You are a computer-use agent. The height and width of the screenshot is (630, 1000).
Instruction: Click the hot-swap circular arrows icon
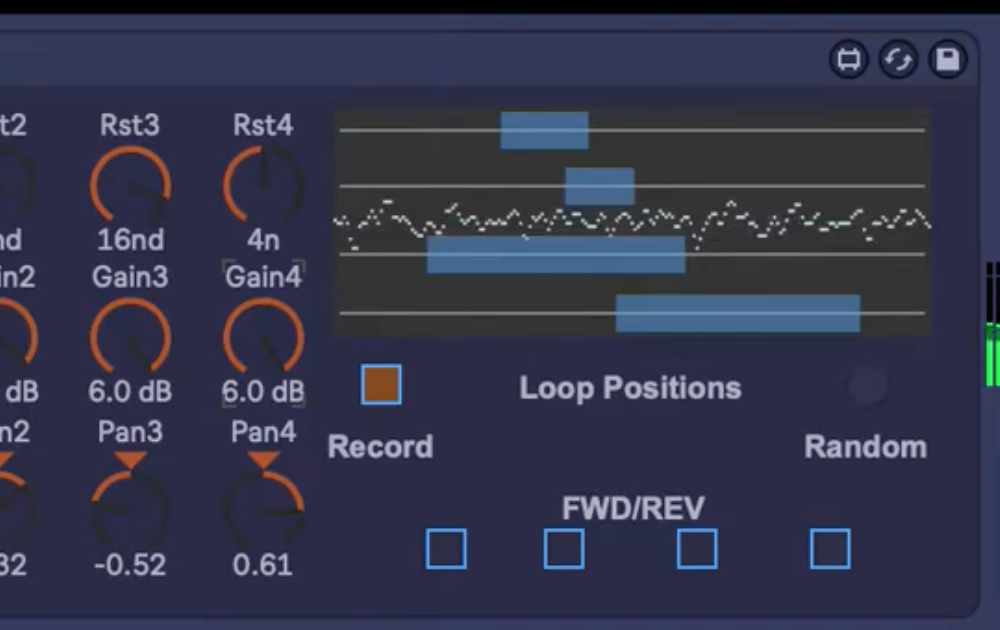(x=898, y=60)
